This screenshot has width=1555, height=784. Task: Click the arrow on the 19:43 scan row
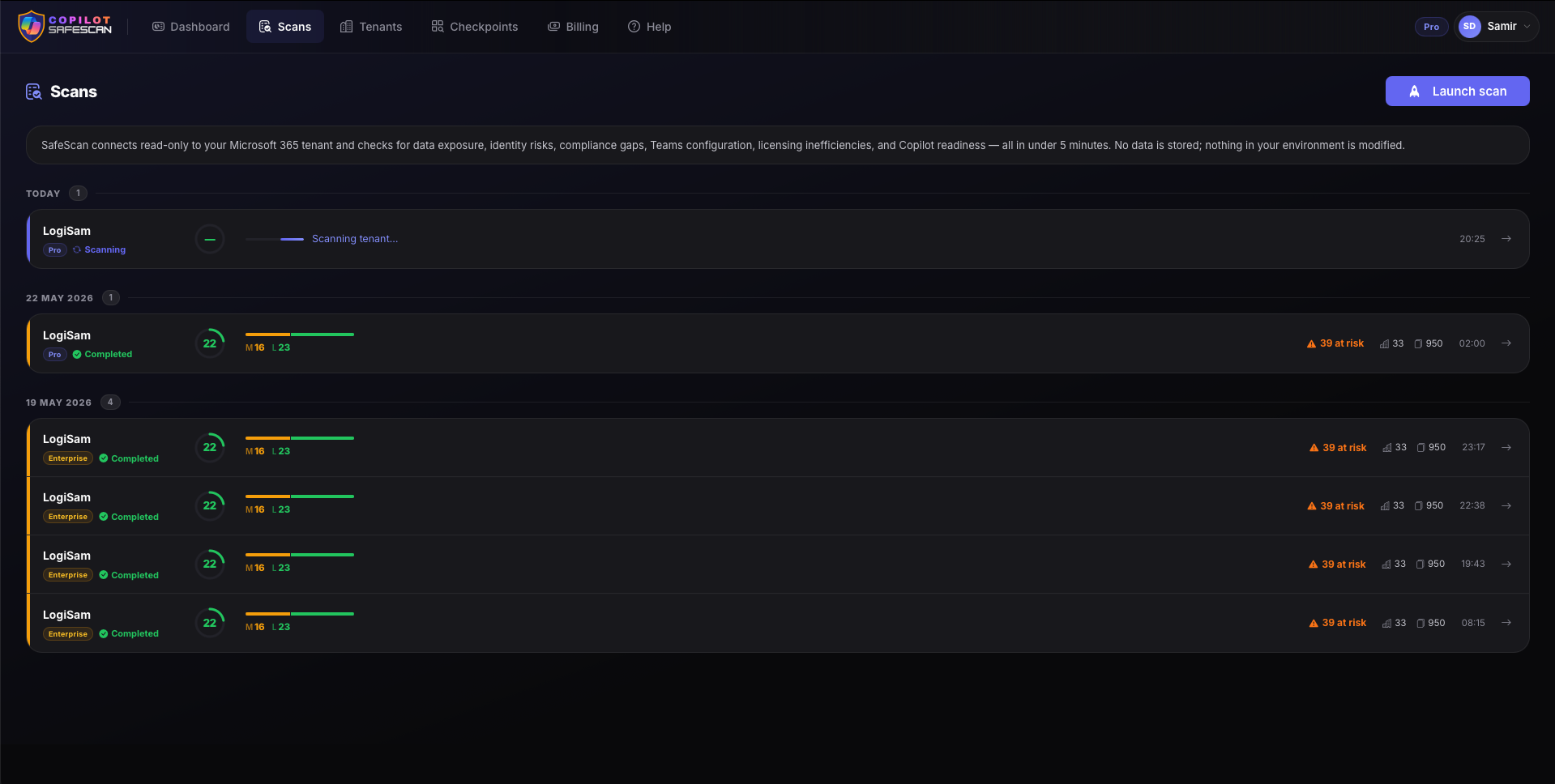click(1506, 564)
